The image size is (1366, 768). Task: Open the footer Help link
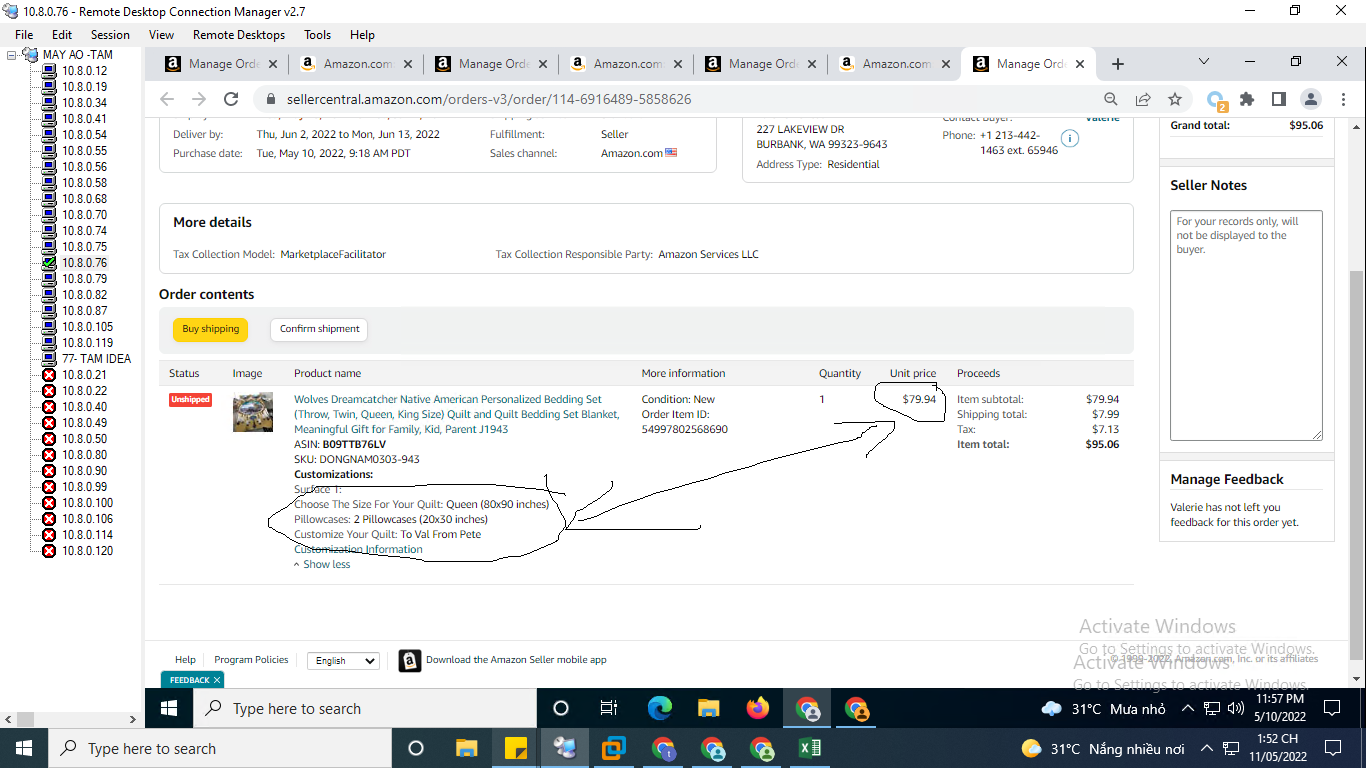click(185, 660)
